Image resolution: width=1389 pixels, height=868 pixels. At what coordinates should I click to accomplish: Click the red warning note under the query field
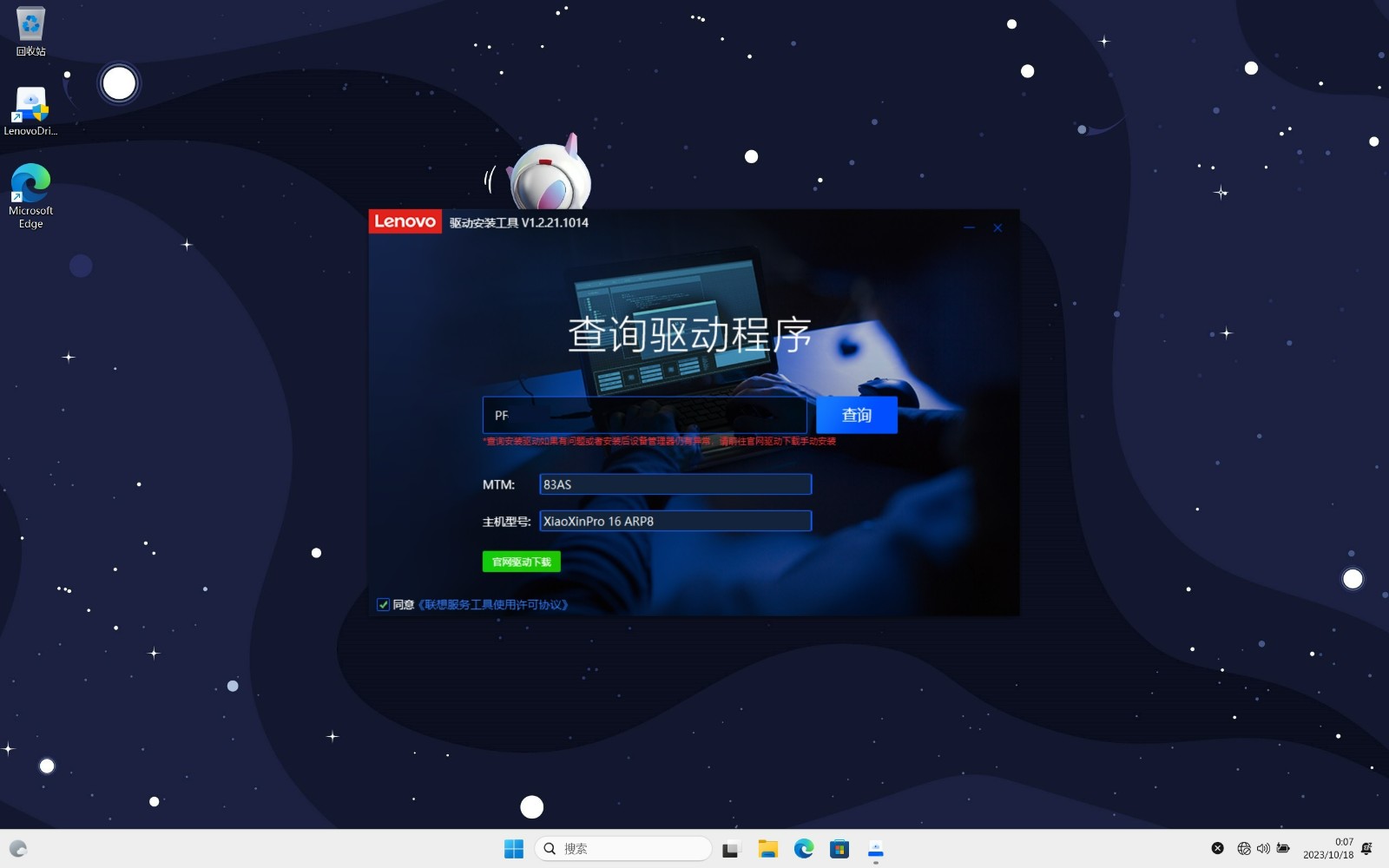click(660, 441)
